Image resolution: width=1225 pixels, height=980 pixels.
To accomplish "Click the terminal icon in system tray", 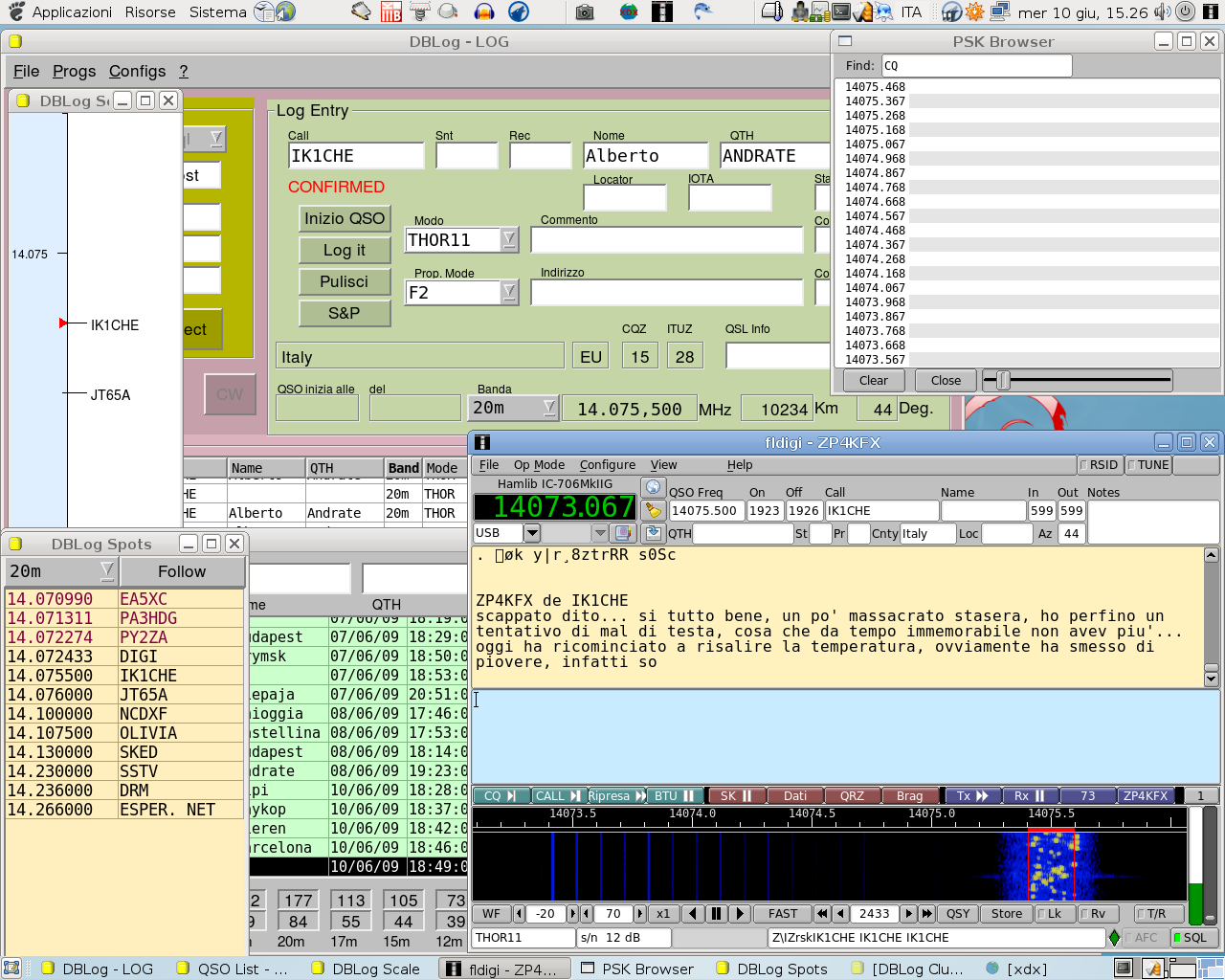I will tap(840, 12).
